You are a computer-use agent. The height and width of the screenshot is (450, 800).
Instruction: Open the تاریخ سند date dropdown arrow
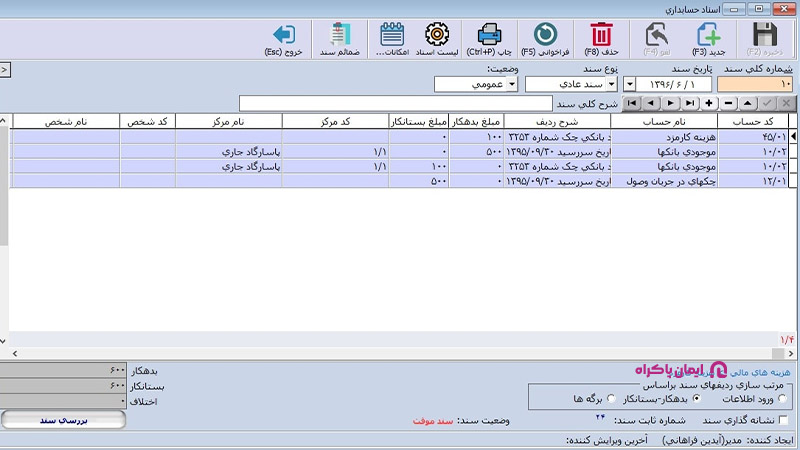(630, 84)
